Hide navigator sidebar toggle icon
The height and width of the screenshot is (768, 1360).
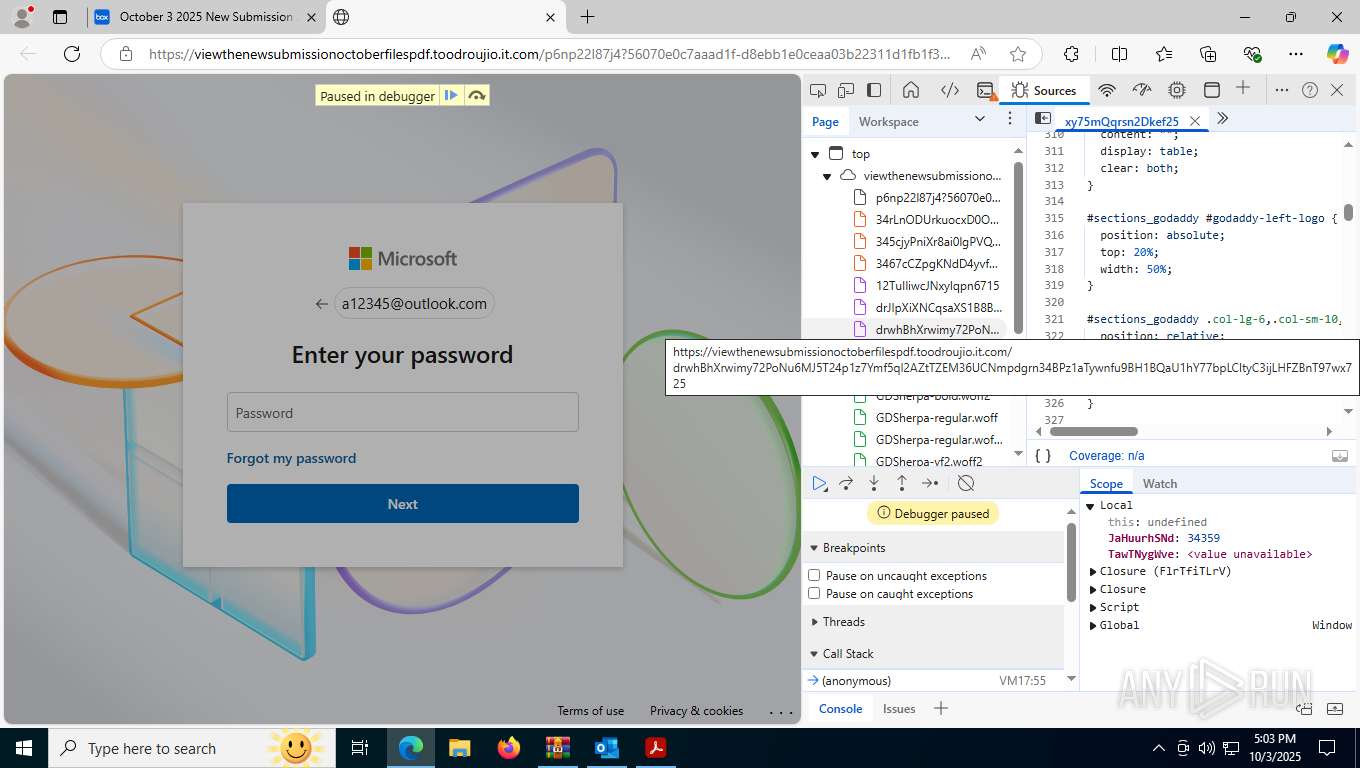[1043, 119]
